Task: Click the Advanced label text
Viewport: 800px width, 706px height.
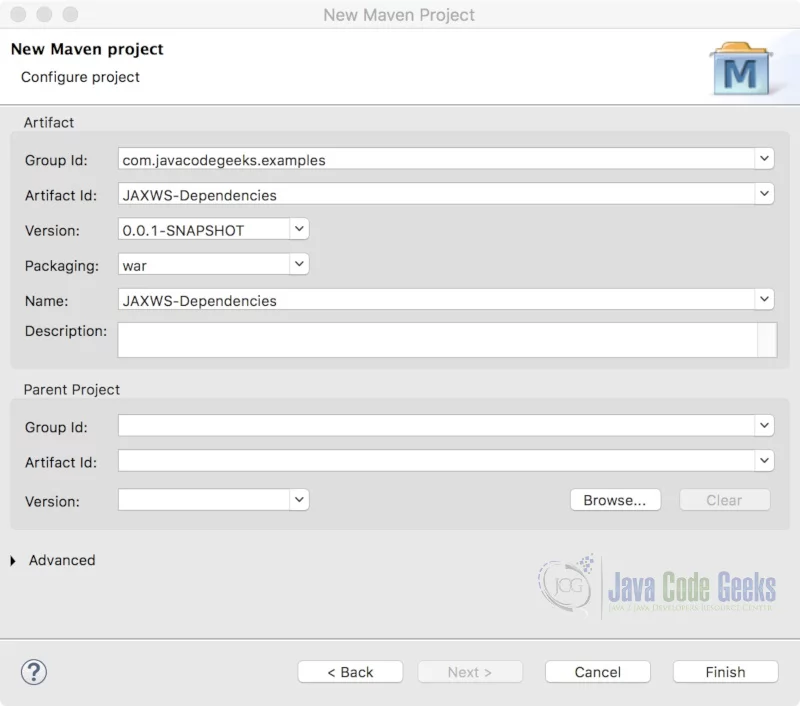Action: (62, 560)
